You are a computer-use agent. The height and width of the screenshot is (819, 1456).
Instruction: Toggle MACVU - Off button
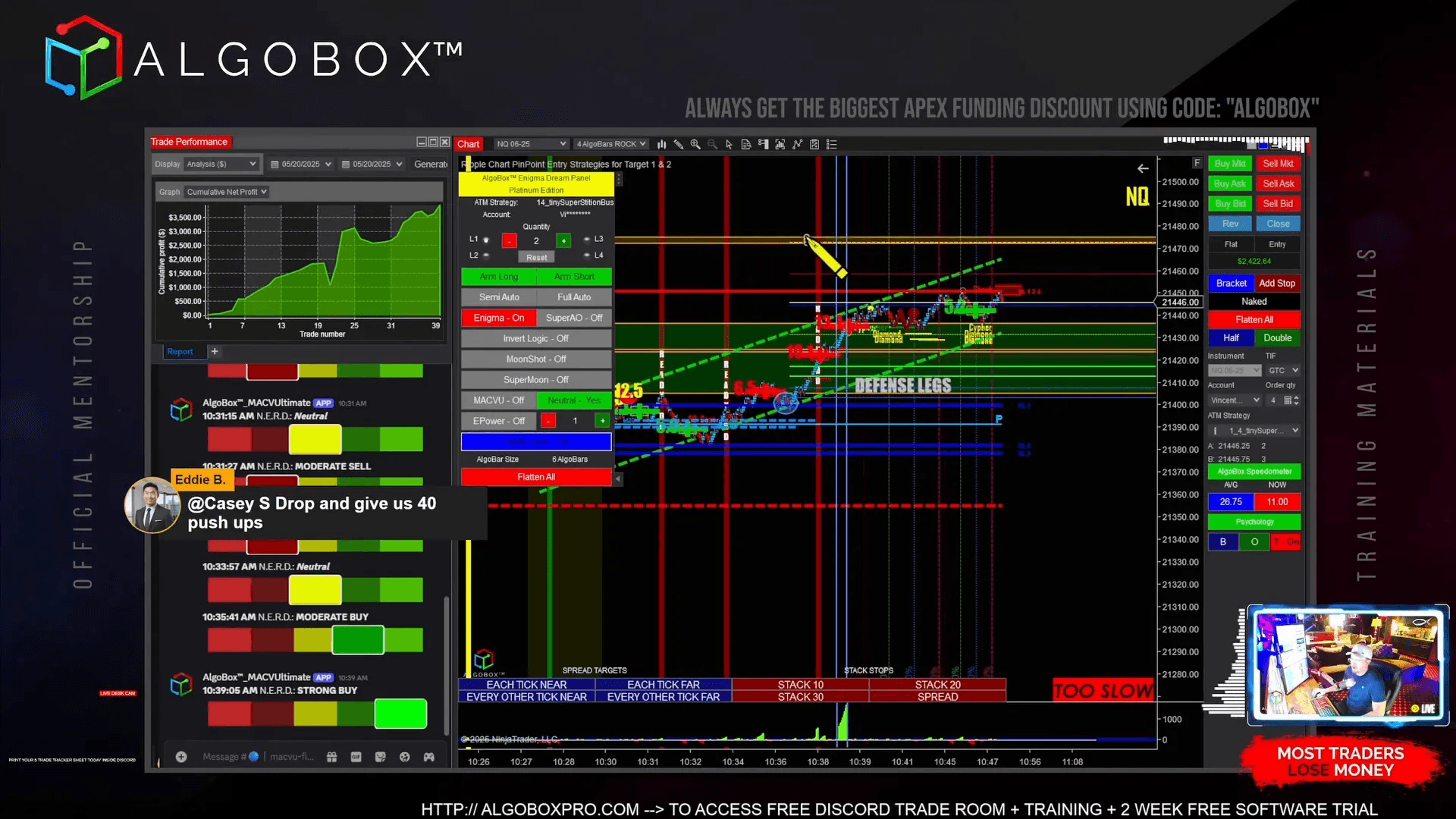point(499,400)
